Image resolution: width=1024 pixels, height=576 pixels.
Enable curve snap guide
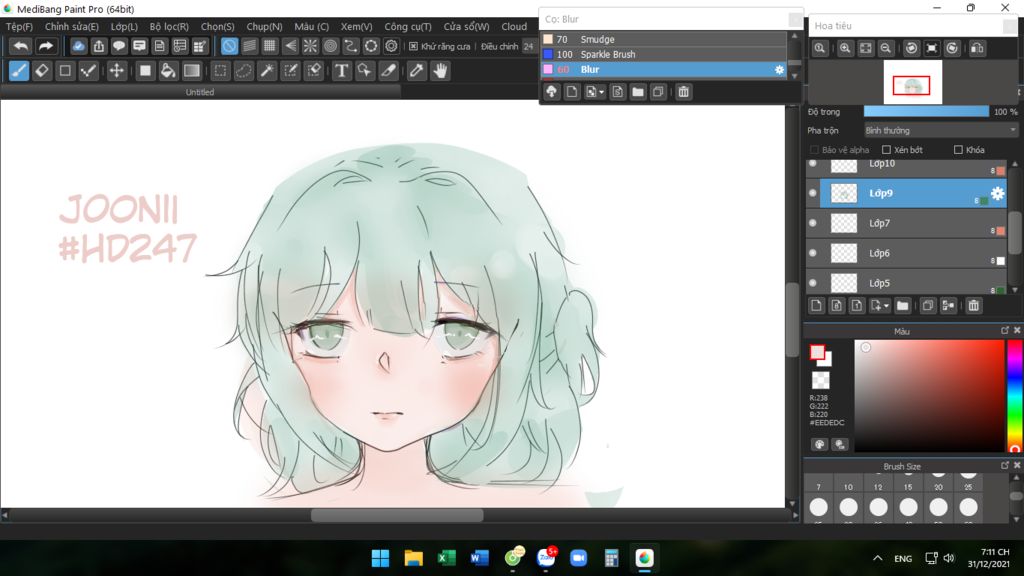click(351, 46)
